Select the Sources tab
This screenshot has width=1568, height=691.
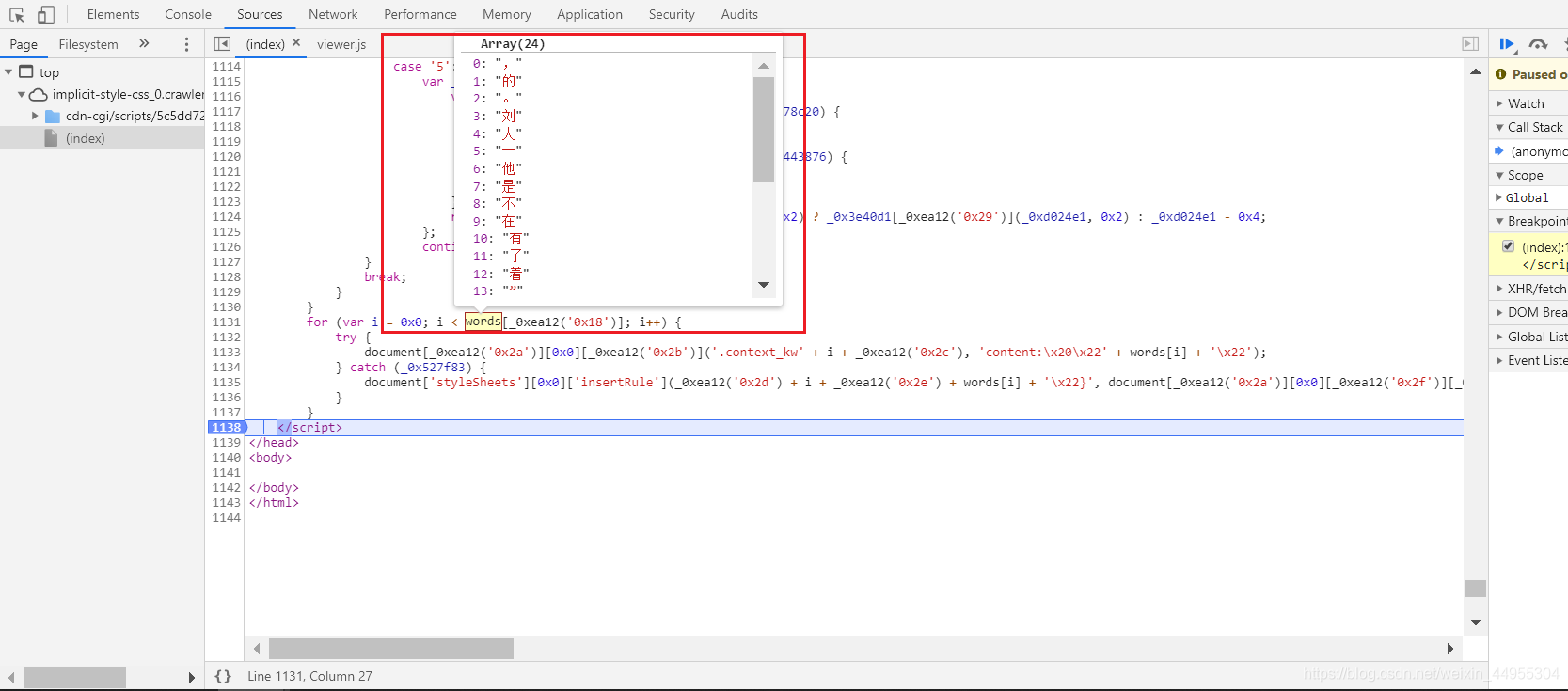(x=260, y=14)
